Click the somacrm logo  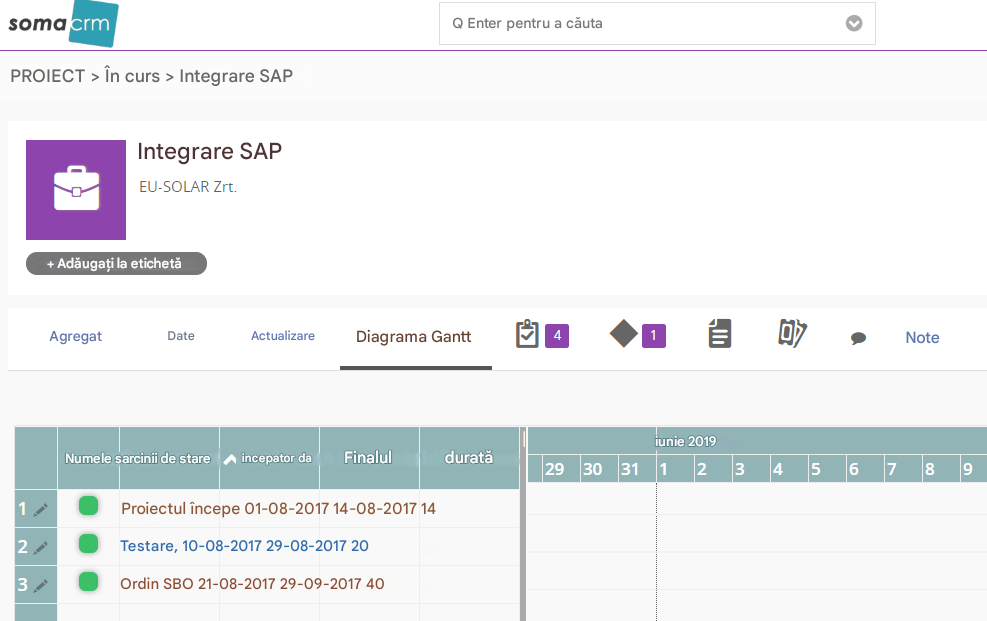(x=63, y=24)
